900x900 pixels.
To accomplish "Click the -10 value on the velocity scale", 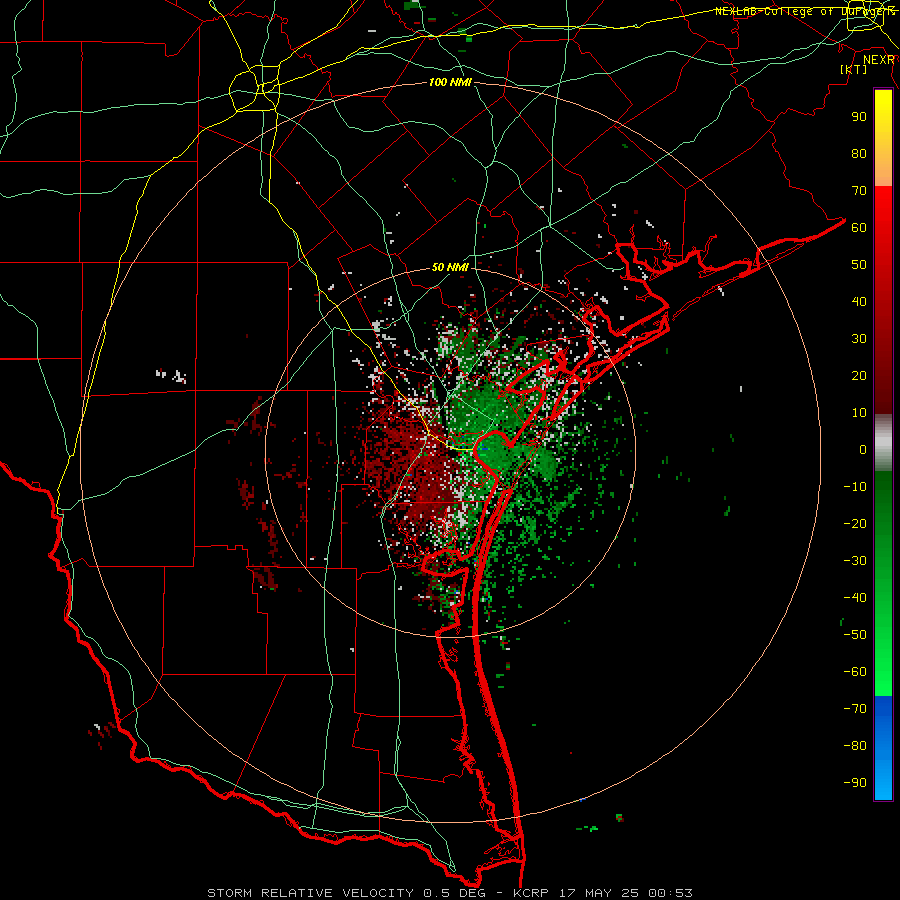I will (855, 487).
